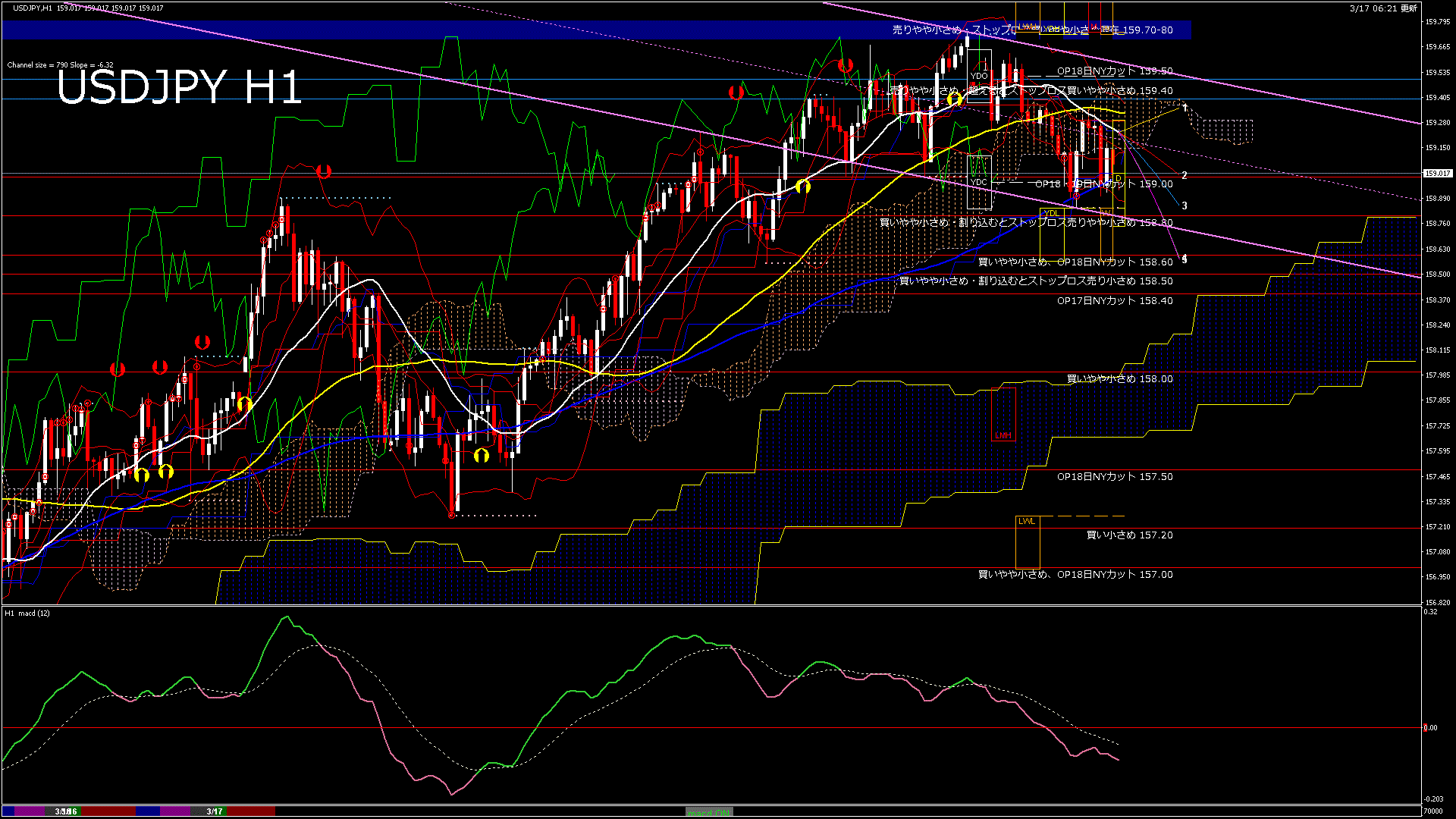Screen dimensions: 1456x819
Task: Click the H1 macd (12) indicator label
Action: pos(27,613)
